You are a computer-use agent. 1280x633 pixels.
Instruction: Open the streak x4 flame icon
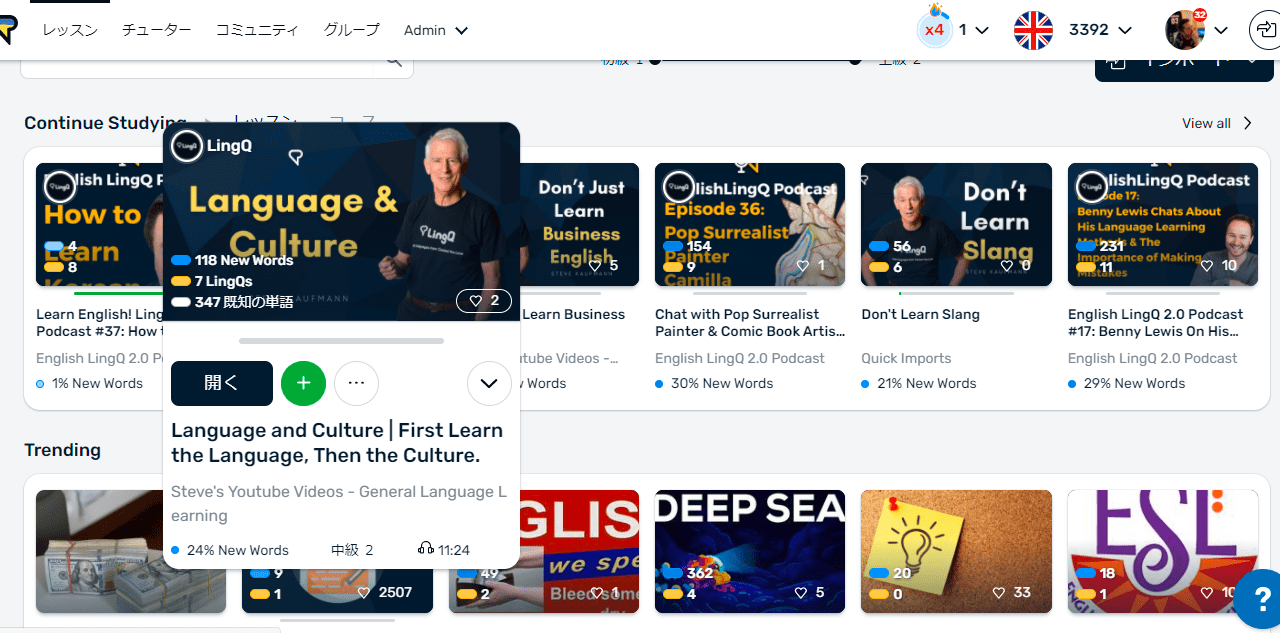click(934, 27)
